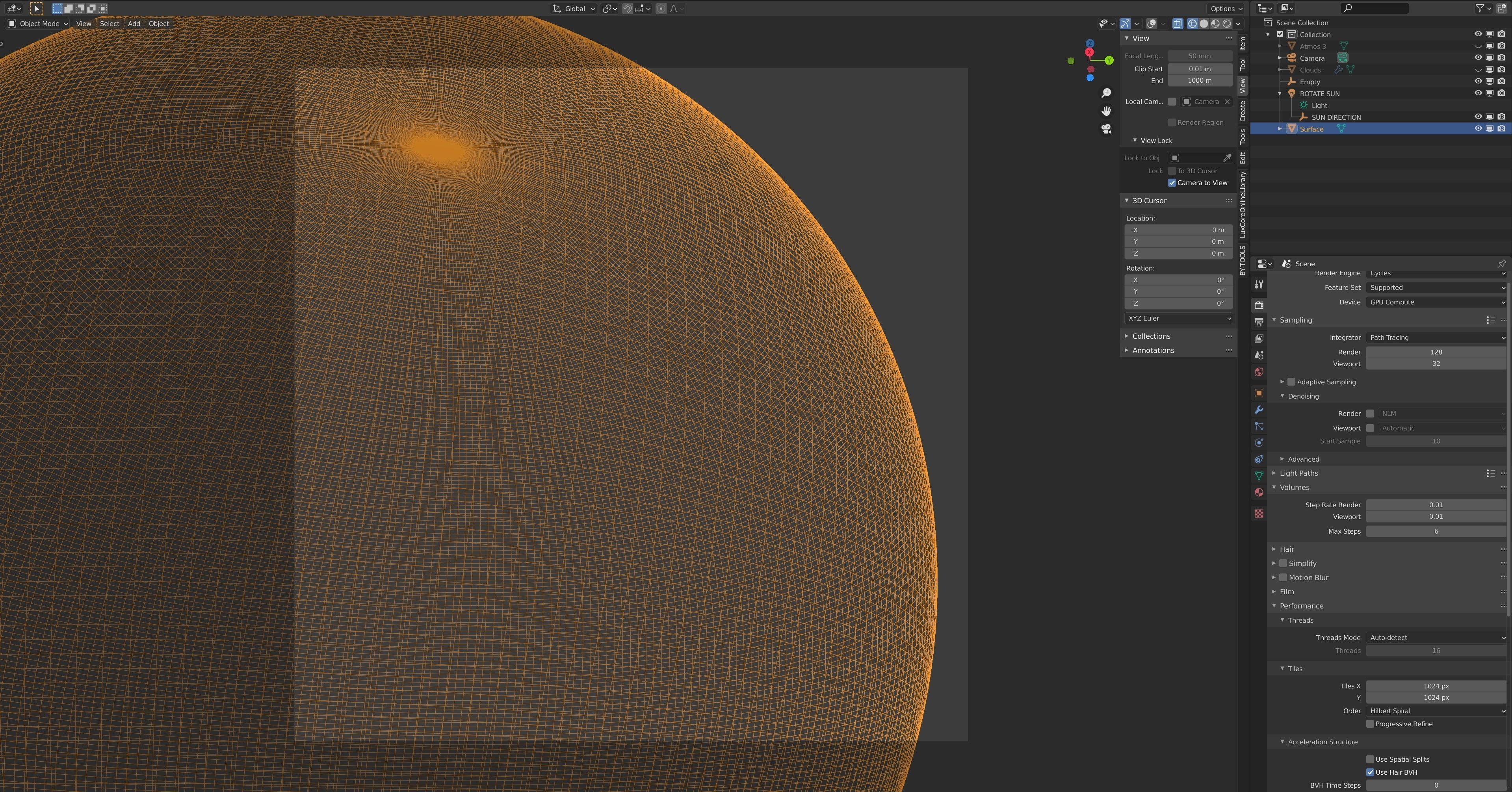Open the Modifier properties wrench tab
The height and width of the screenshot is (792, 1512).
tap(1258, 410)
